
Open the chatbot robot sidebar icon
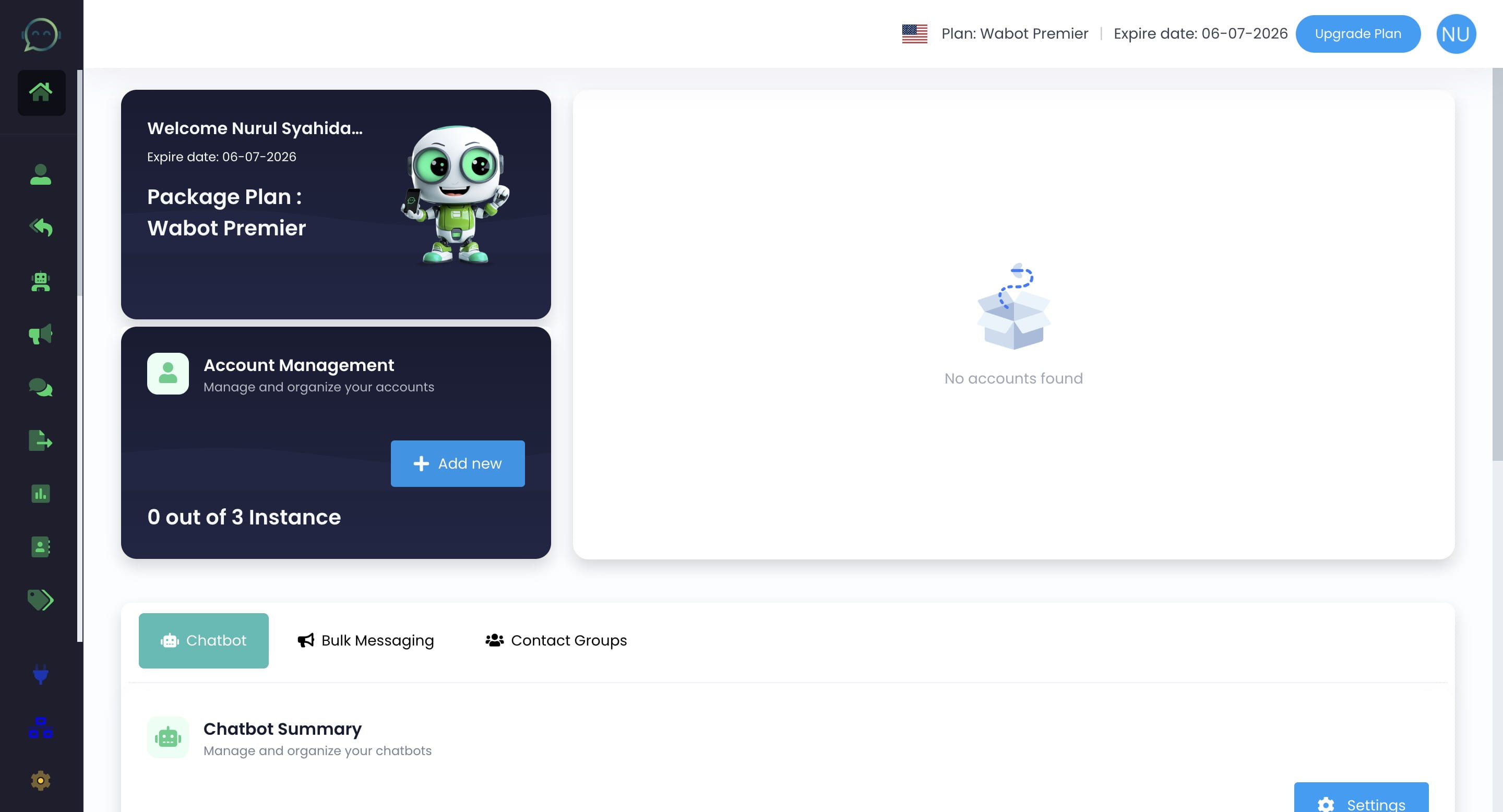click(41, 282)
